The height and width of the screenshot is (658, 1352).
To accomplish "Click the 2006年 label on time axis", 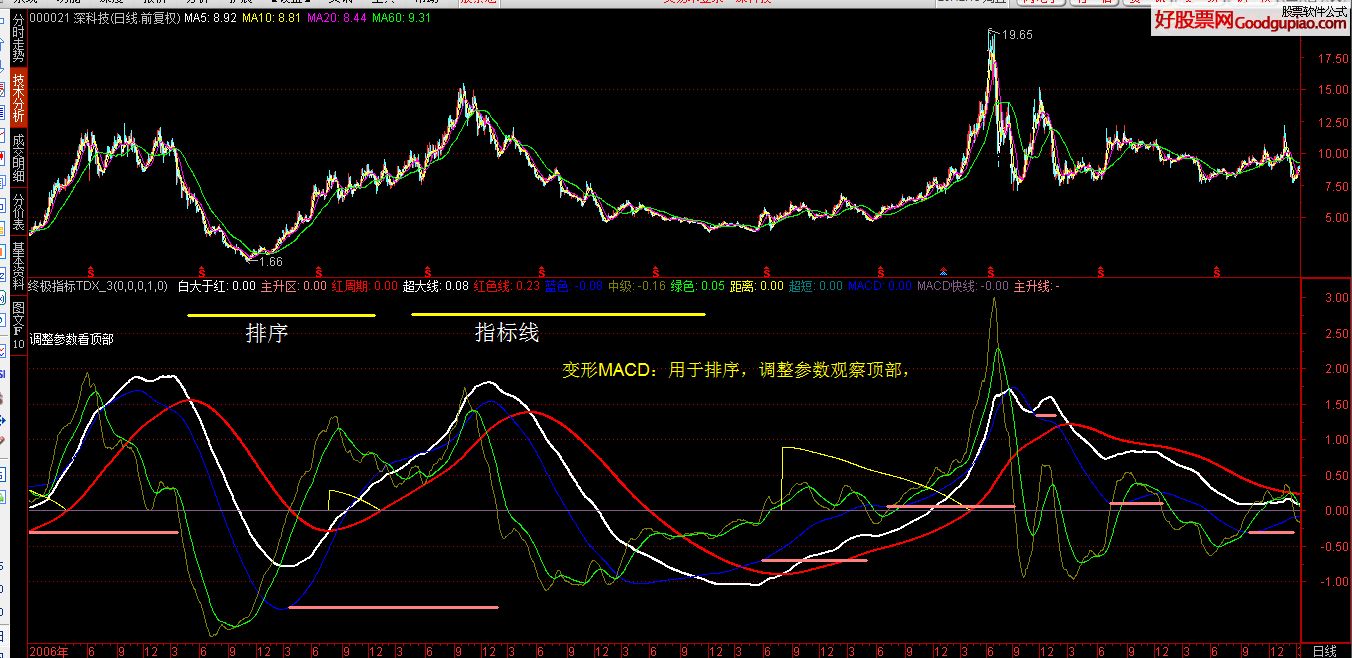I will pos(48,651).
